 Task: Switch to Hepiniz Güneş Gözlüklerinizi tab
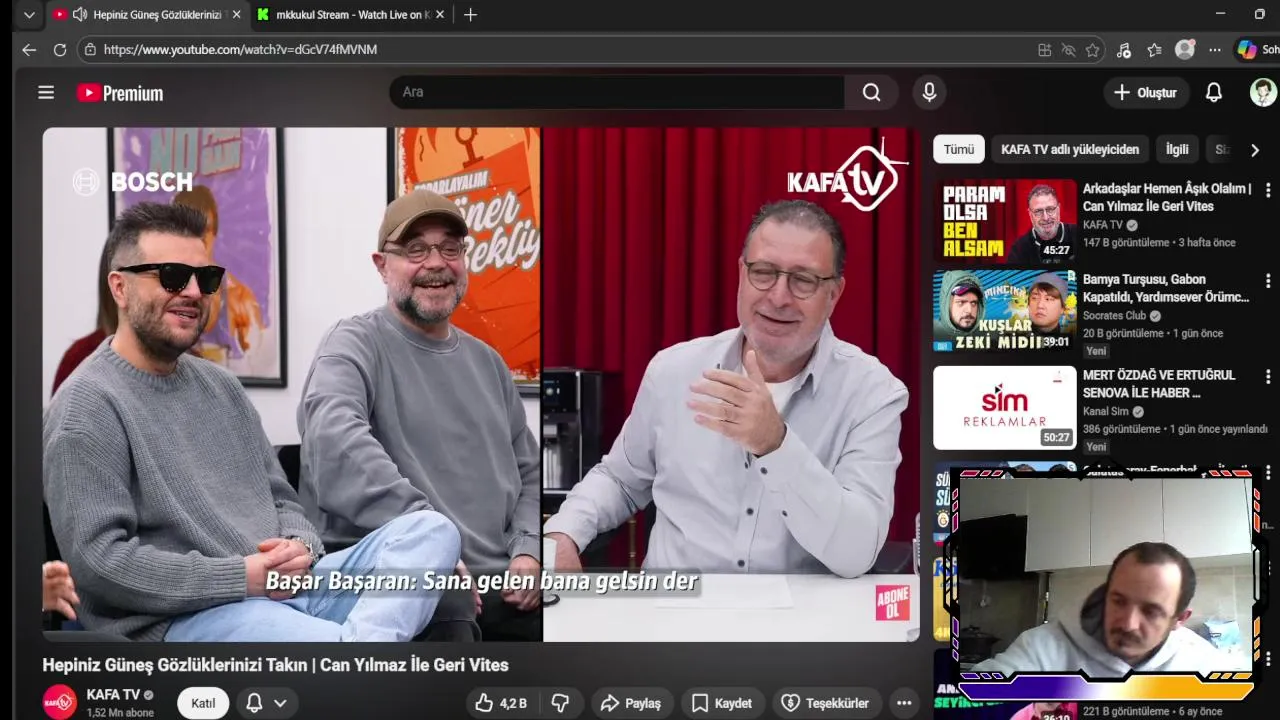point(147,15)
